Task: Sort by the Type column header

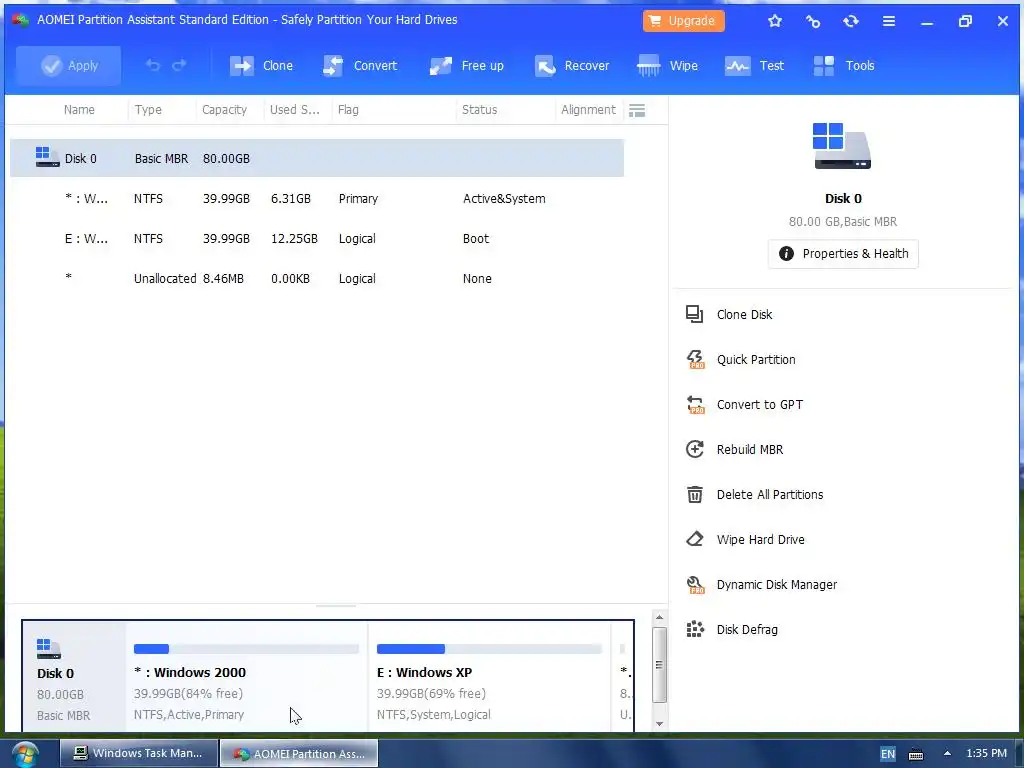Action: click(148, 110)
